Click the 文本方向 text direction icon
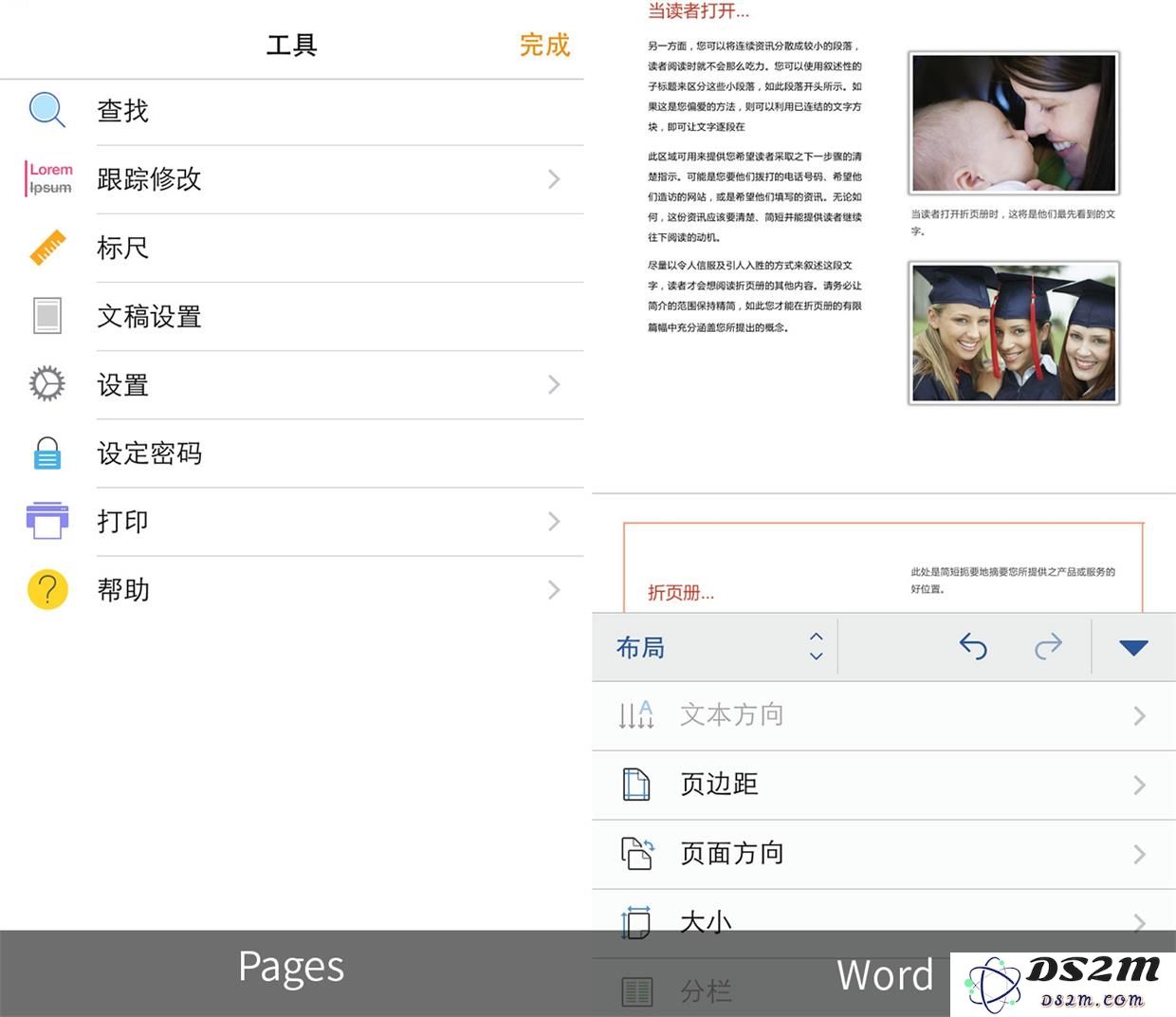This screenshot has height=1017, width=1176. pos(636,714)
